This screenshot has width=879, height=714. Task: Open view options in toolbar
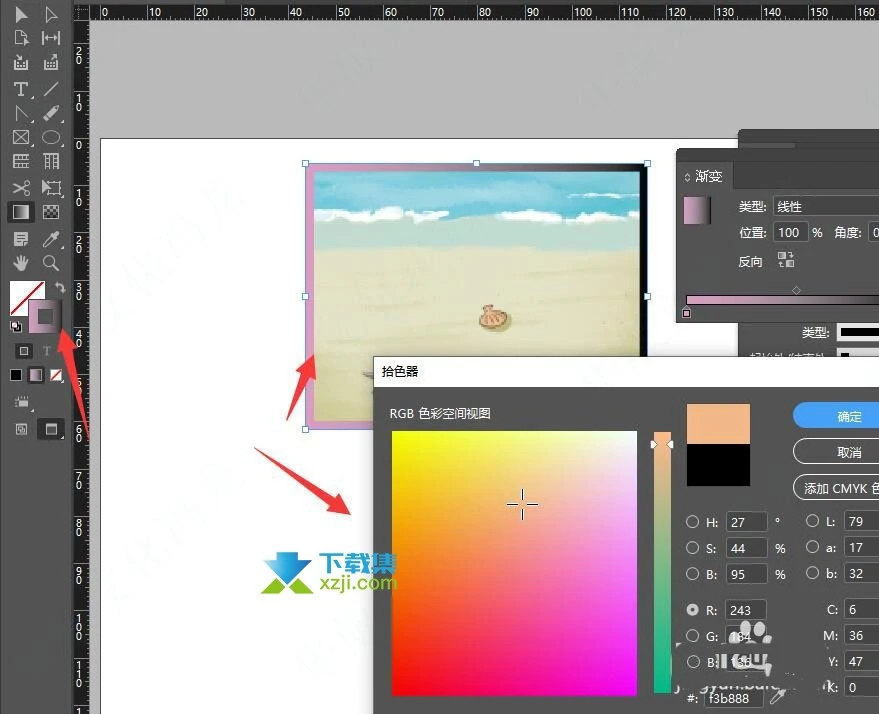pyautogui.click(x=22, y=402)
